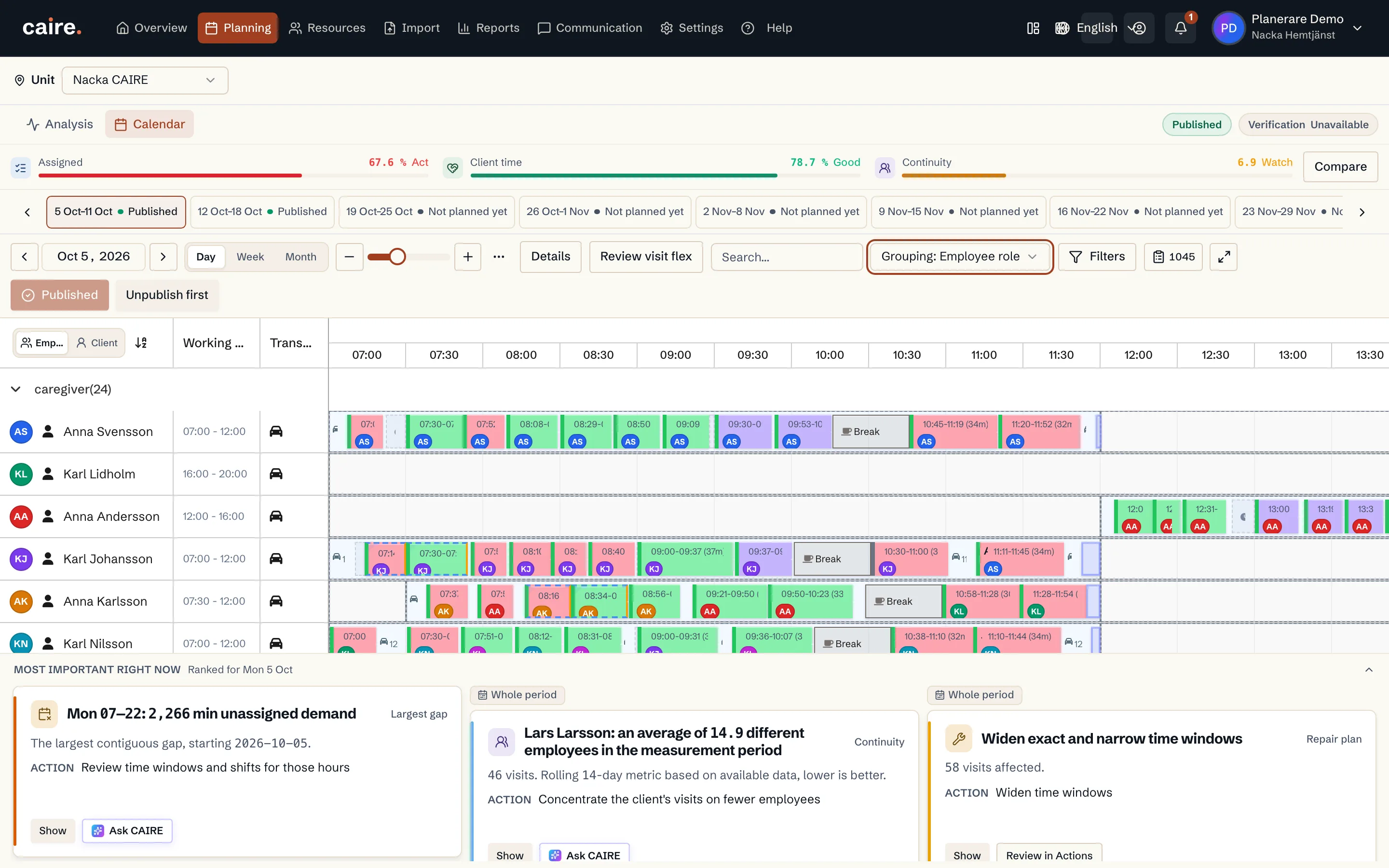This screenshot has height=868, width=1389.
Task: Switch to Week view
Action: click(250, 257)
